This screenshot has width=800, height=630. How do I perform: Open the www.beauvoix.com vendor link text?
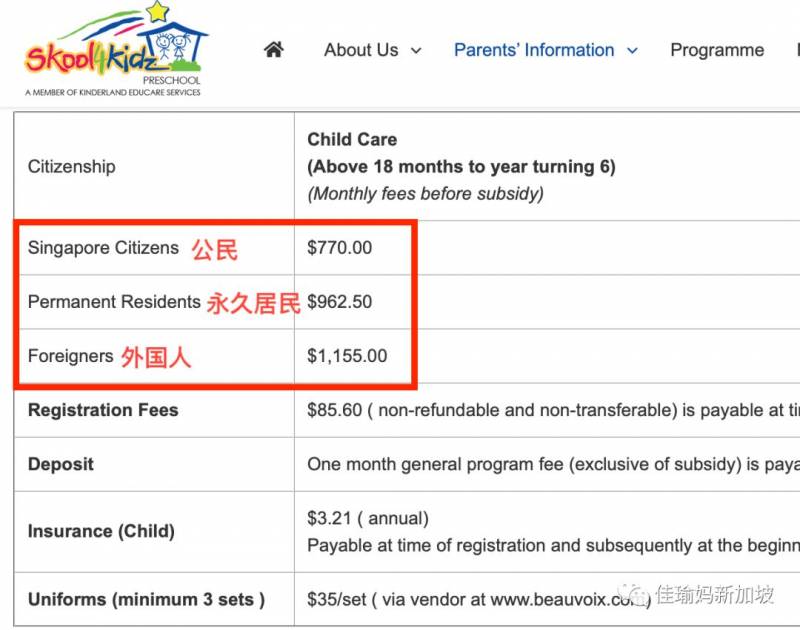(x=562, y=600)
